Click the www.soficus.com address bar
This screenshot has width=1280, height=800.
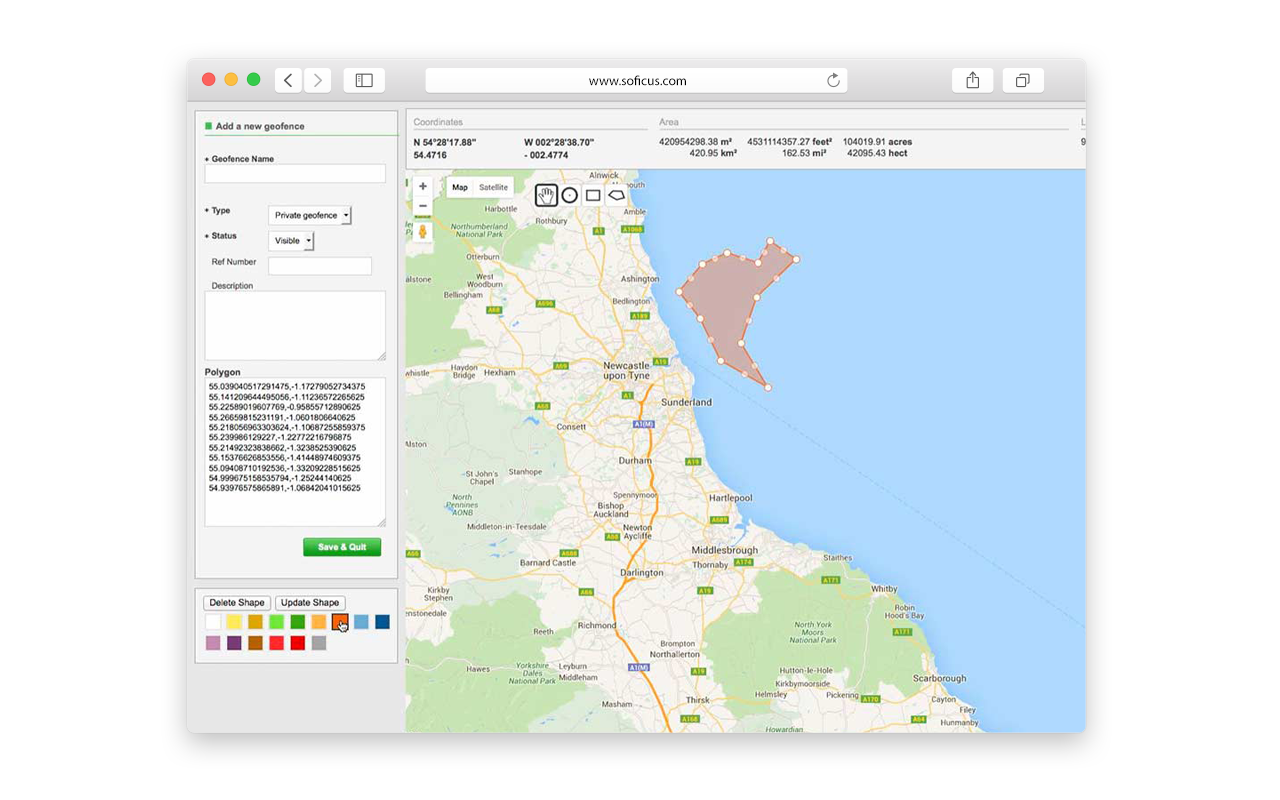coord(636,81)
